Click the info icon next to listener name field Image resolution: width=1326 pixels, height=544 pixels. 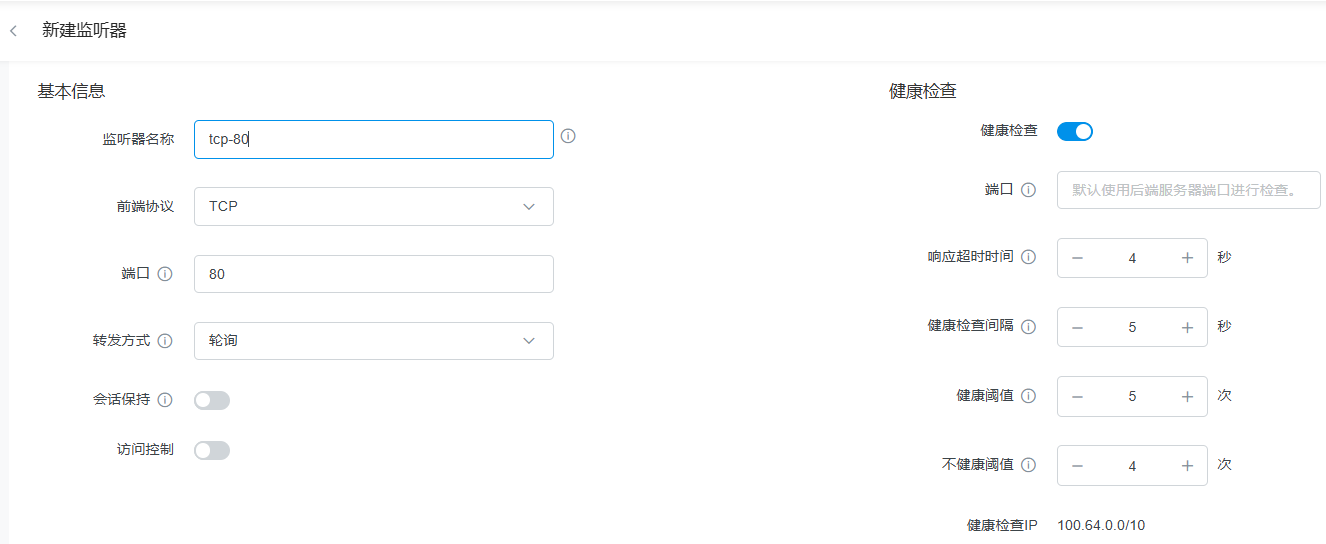[568, 136]
